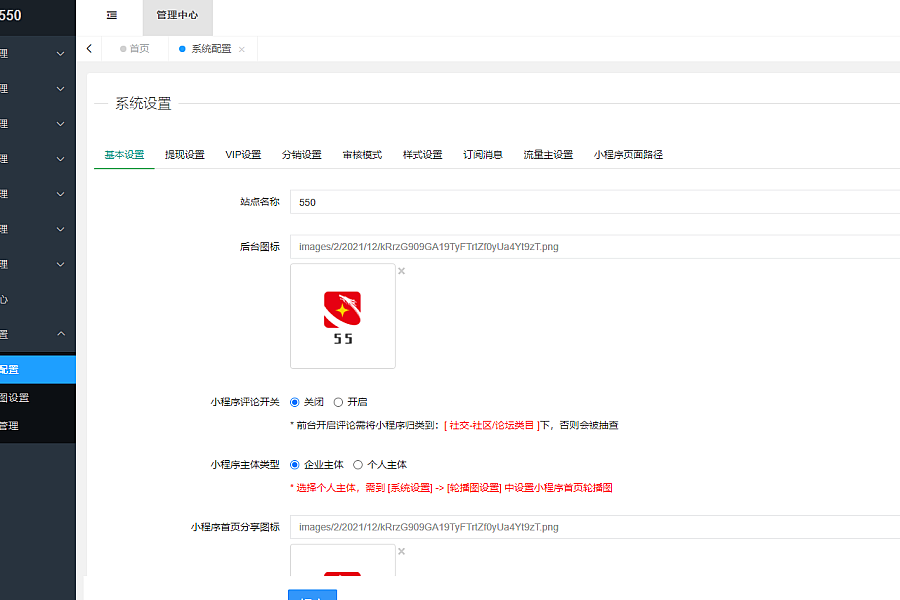Close the 系统配置 page tab
The width and height of the screenshot is (900, 600).
pos(242,49)
